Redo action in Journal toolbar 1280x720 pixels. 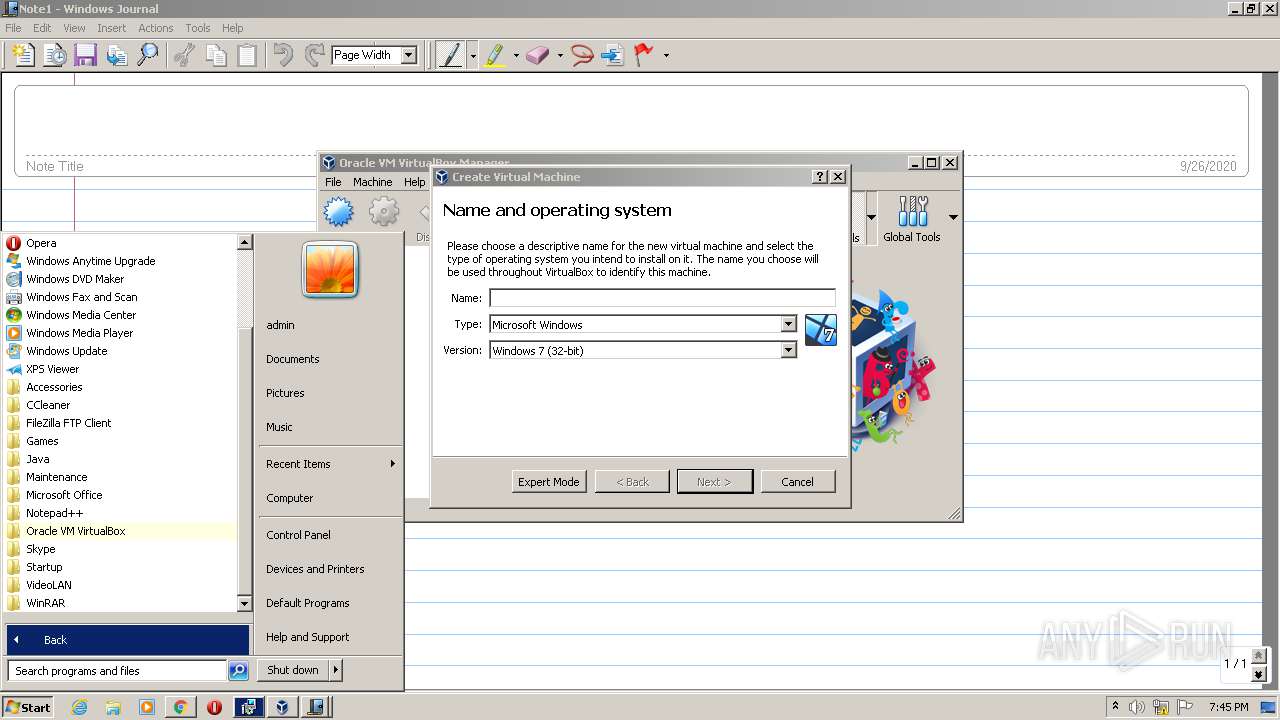pos(313,55)
